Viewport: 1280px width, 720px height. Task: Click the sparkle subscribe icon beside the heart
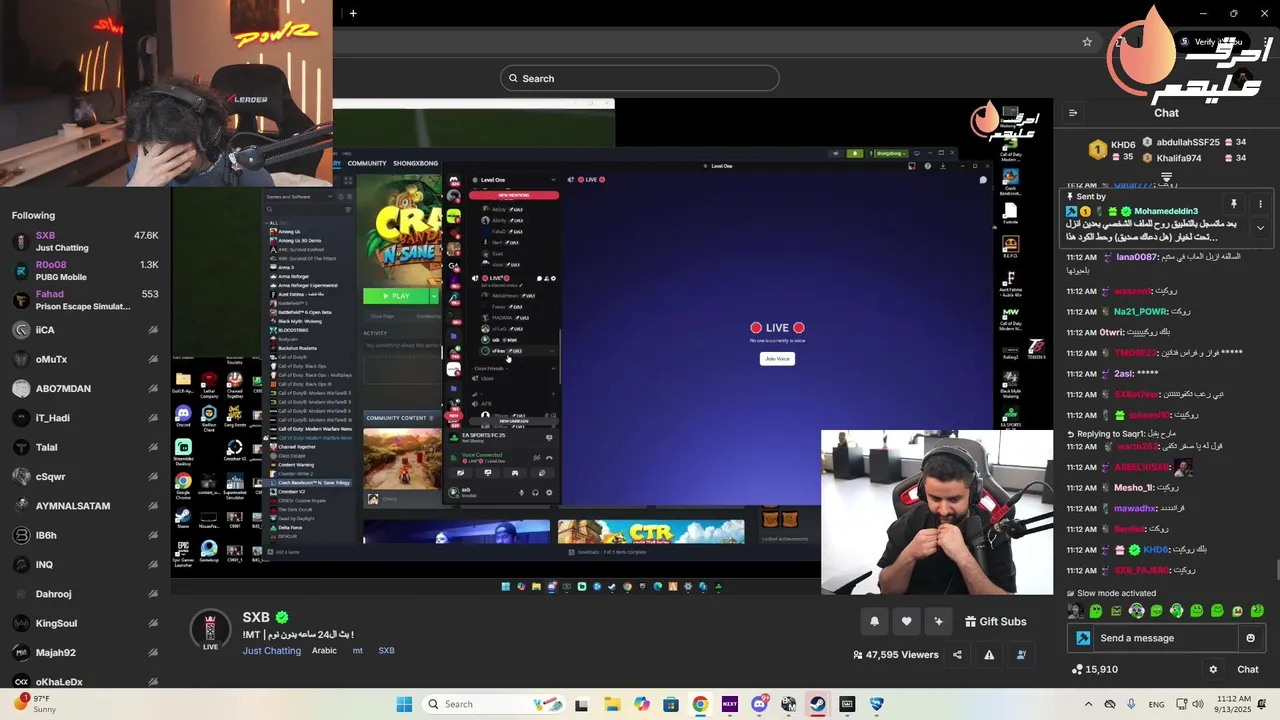(x=938, y=621)
